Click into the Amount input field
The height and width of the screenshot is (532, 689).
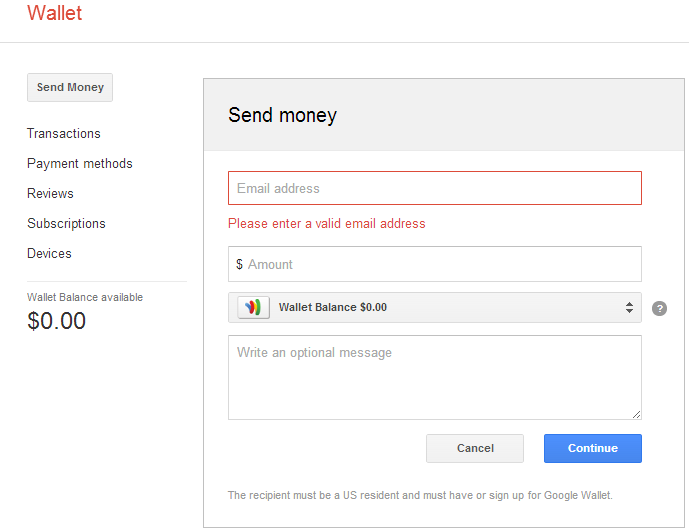(440, 265)
